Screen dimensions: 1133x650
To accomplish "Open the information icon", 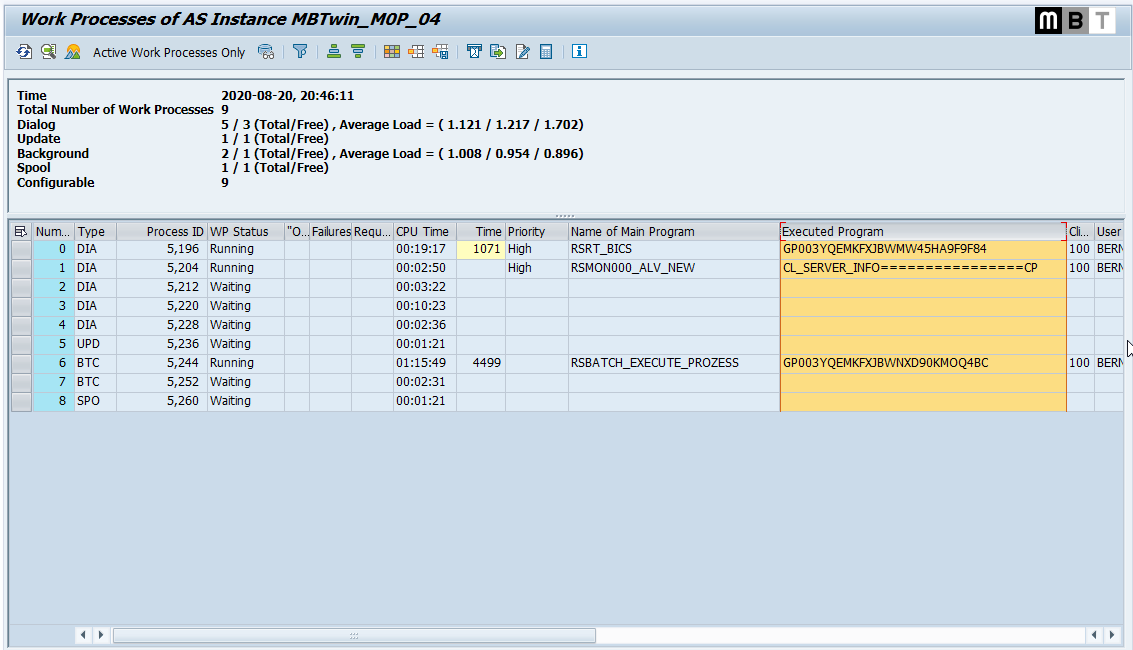I will 579,51.
